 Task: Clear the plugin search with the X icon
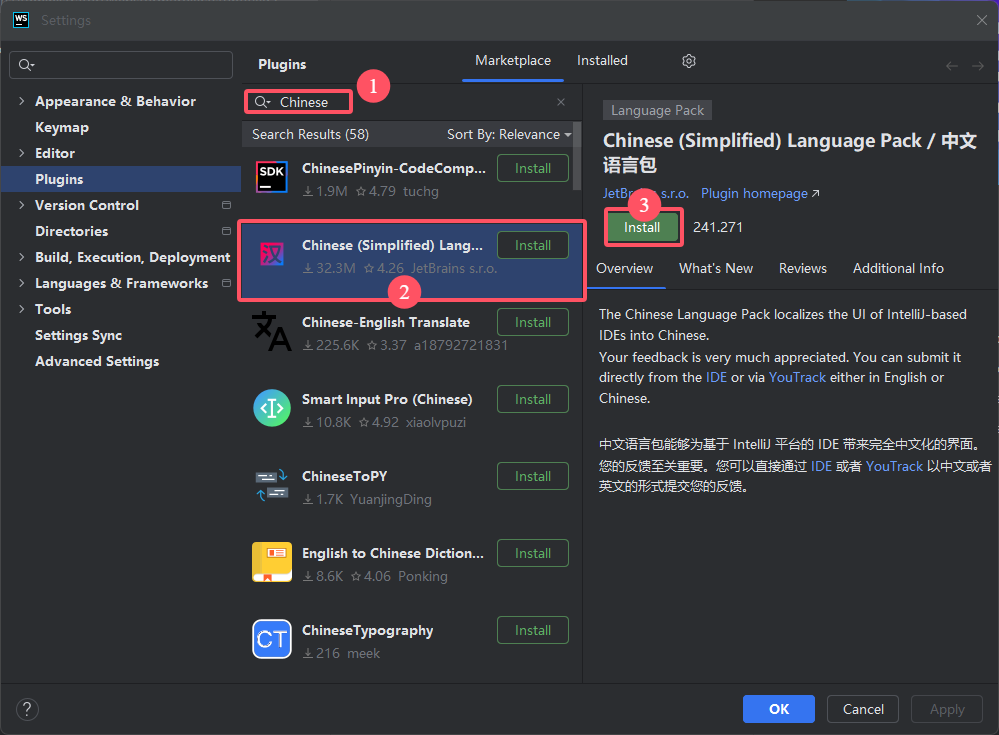tap(561, 102)
